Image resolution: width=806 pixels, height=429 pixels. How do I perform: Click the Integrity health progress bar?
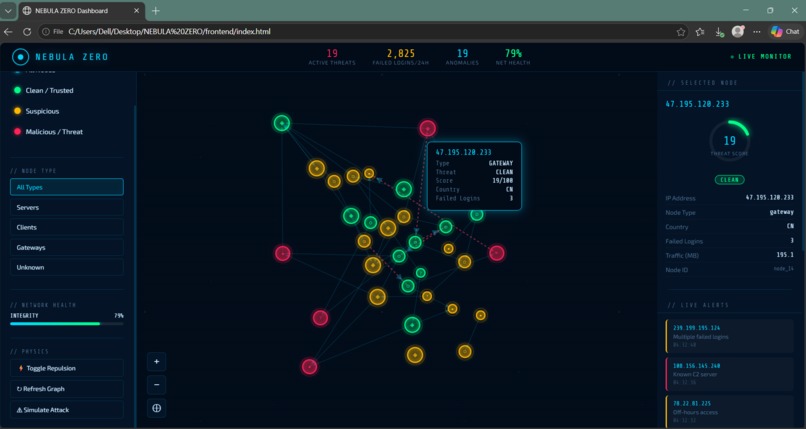click(x=67, y=324)
